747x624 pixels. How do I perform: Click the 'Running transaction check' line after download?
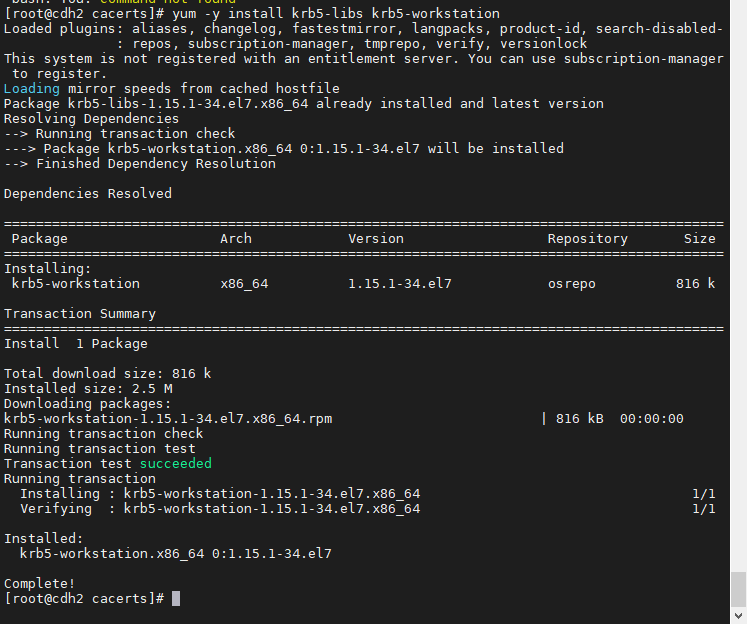pos(103,433)
